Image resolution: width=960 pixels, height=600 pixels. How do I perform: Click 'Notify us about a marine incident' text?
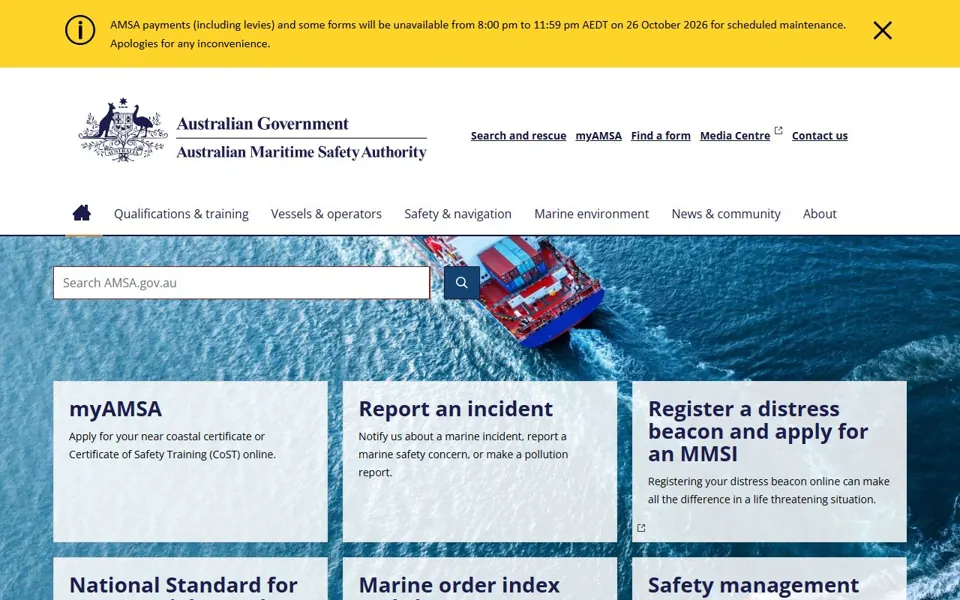tap(440, 437)
